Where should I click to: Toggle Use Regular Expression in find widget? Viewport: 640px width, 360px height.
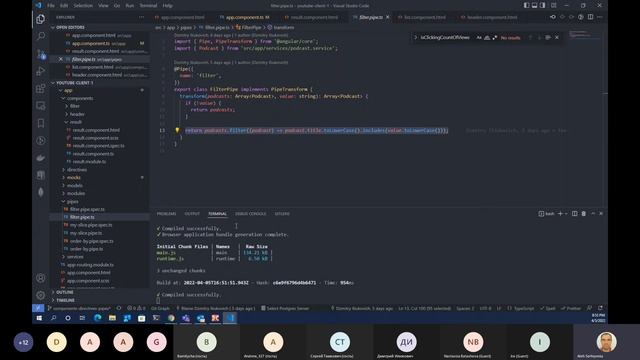495,38
